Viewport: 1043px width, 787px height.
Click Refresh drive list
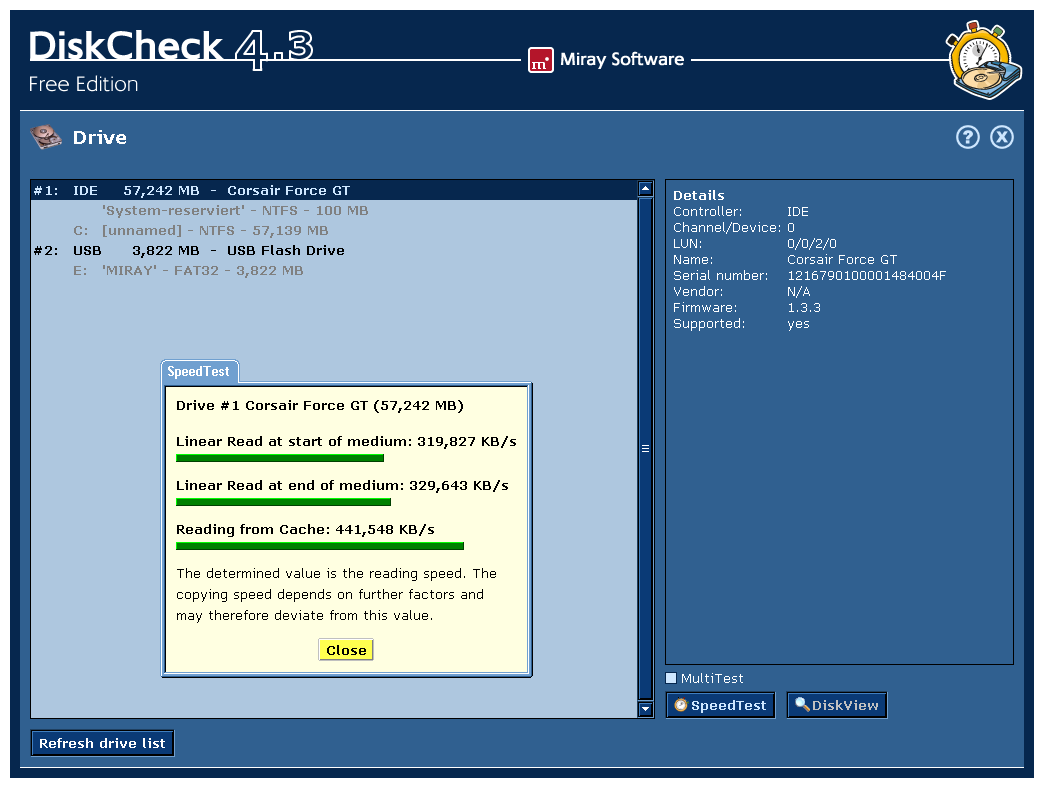(x=102, y=743)
